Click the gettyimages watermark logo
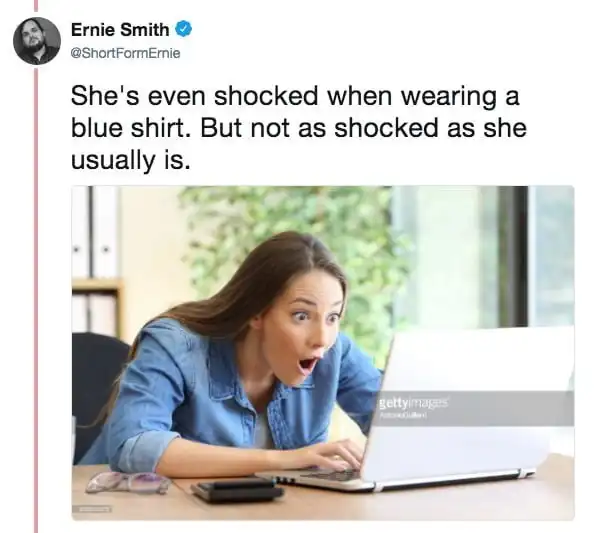Image resolution: width=594 pixels, height=533 pixels. click(414, 403)
